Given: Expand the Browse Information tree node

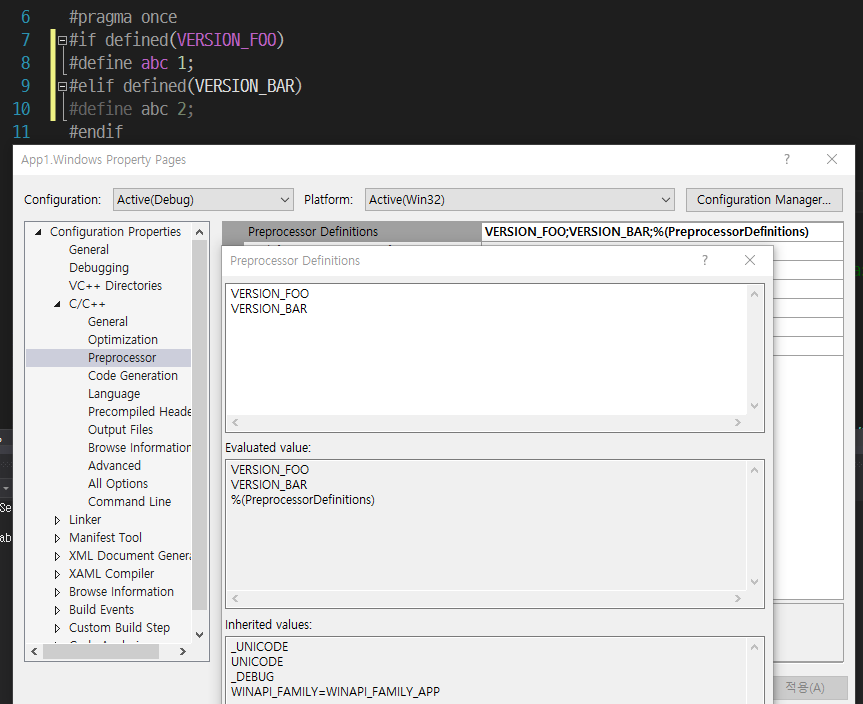Looking at the screenshot, I should [57, 592].
